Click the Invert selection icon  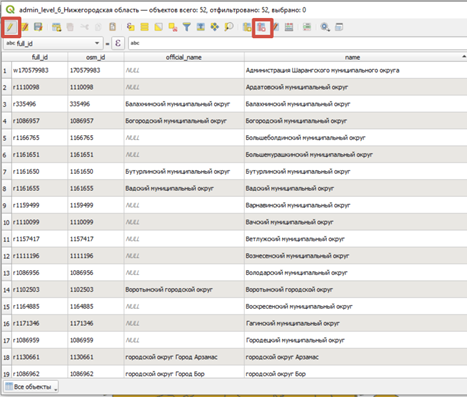(x=158, y=27)
